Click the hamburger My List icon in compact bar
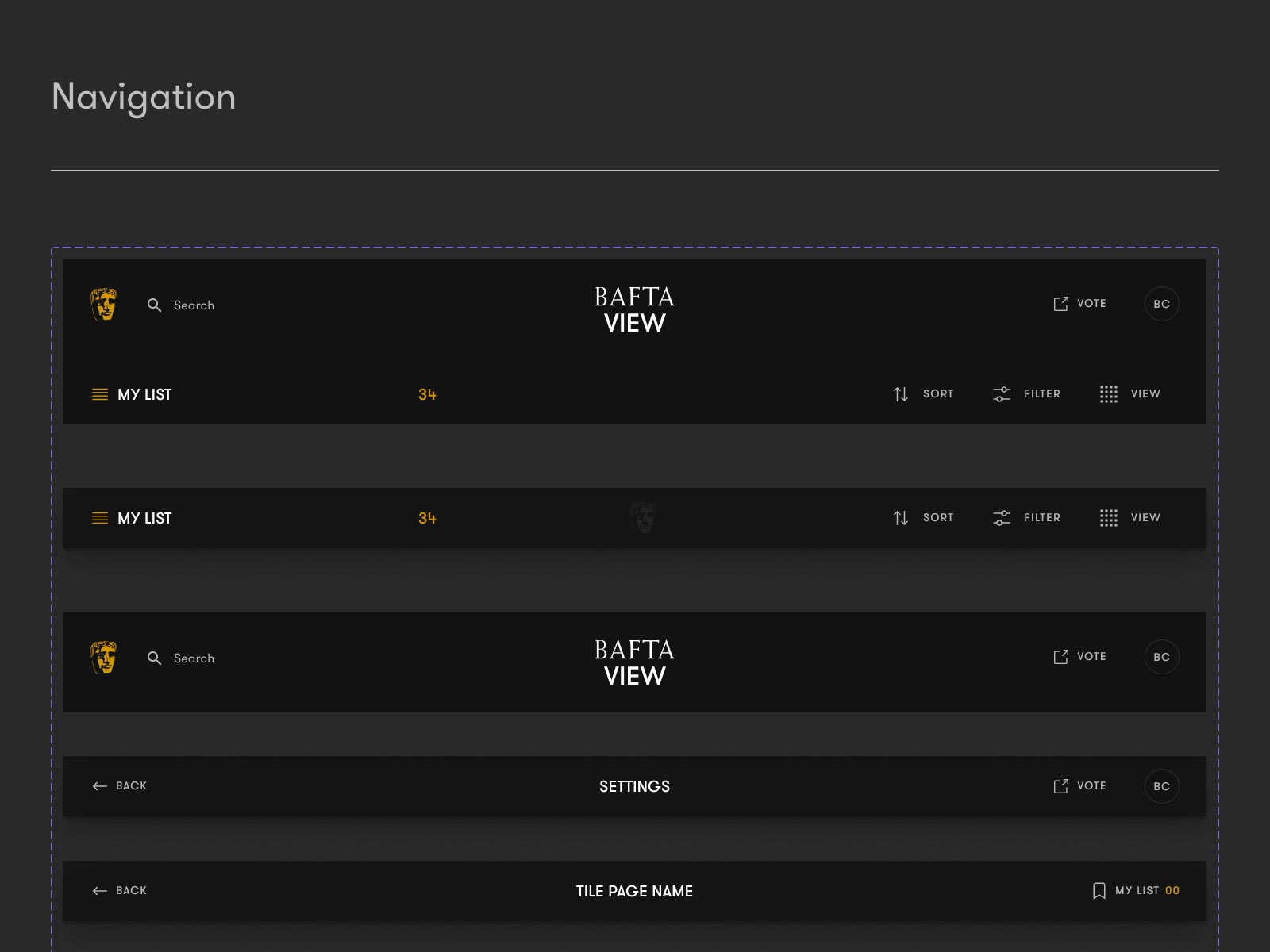Viewport: 1270px width, 952px height. point(100,518)
